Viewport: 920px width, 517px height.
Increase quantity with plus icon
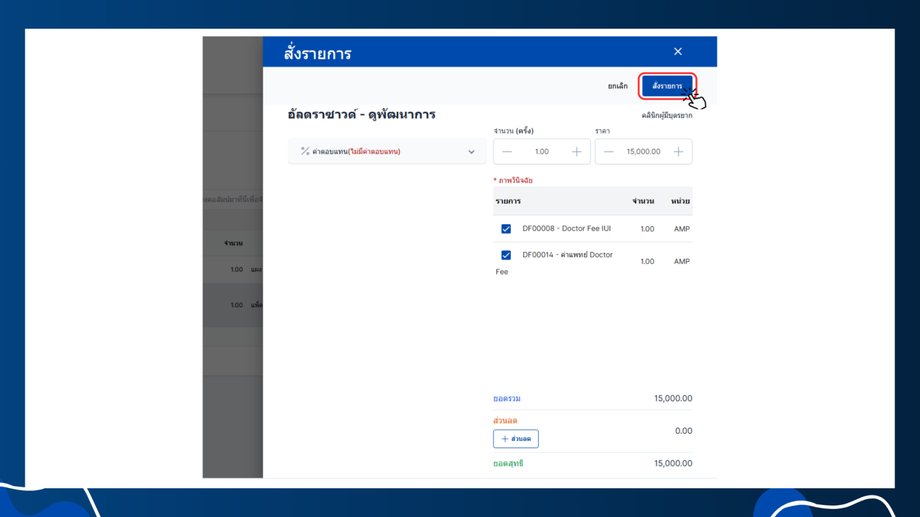577,152
